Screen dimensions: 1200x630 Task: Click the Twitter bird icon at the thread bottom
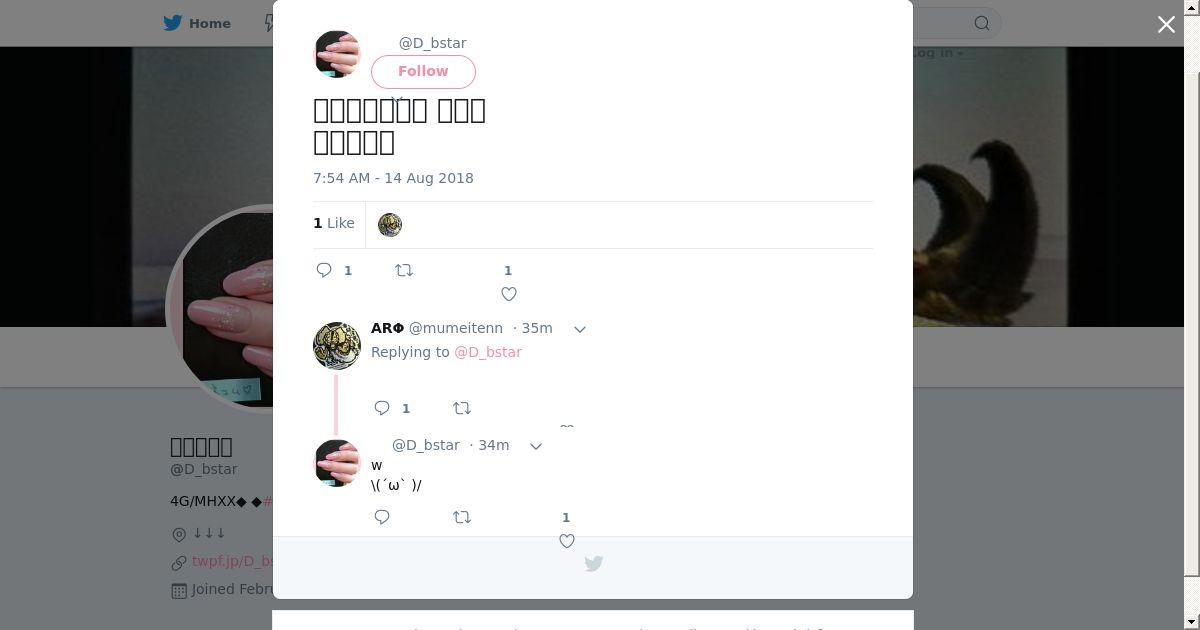(x=593, y=564)
